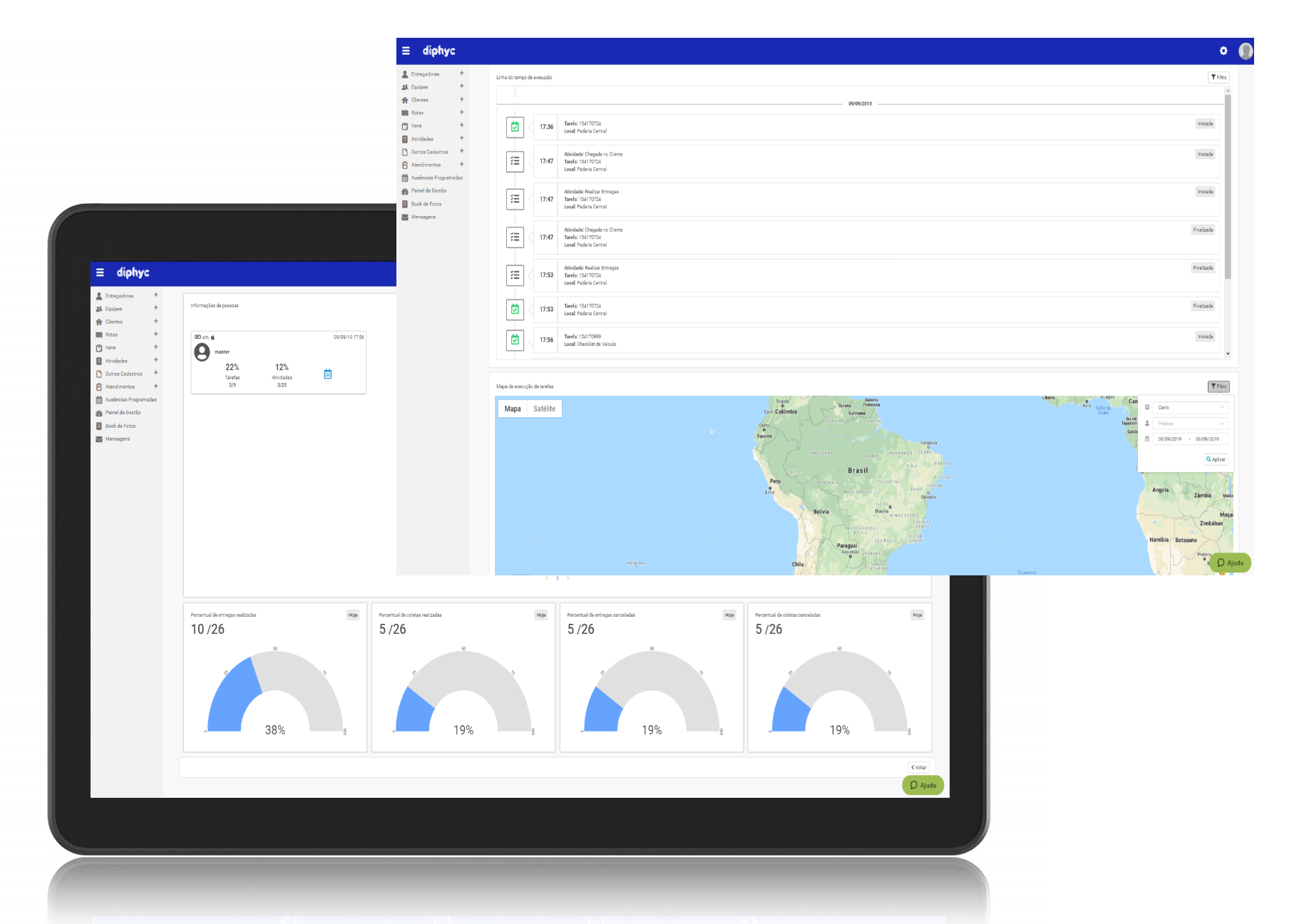Expand Rotas plus in tablet sidebar
Viewport: 1299px width, 924px height.
point(156,334)
